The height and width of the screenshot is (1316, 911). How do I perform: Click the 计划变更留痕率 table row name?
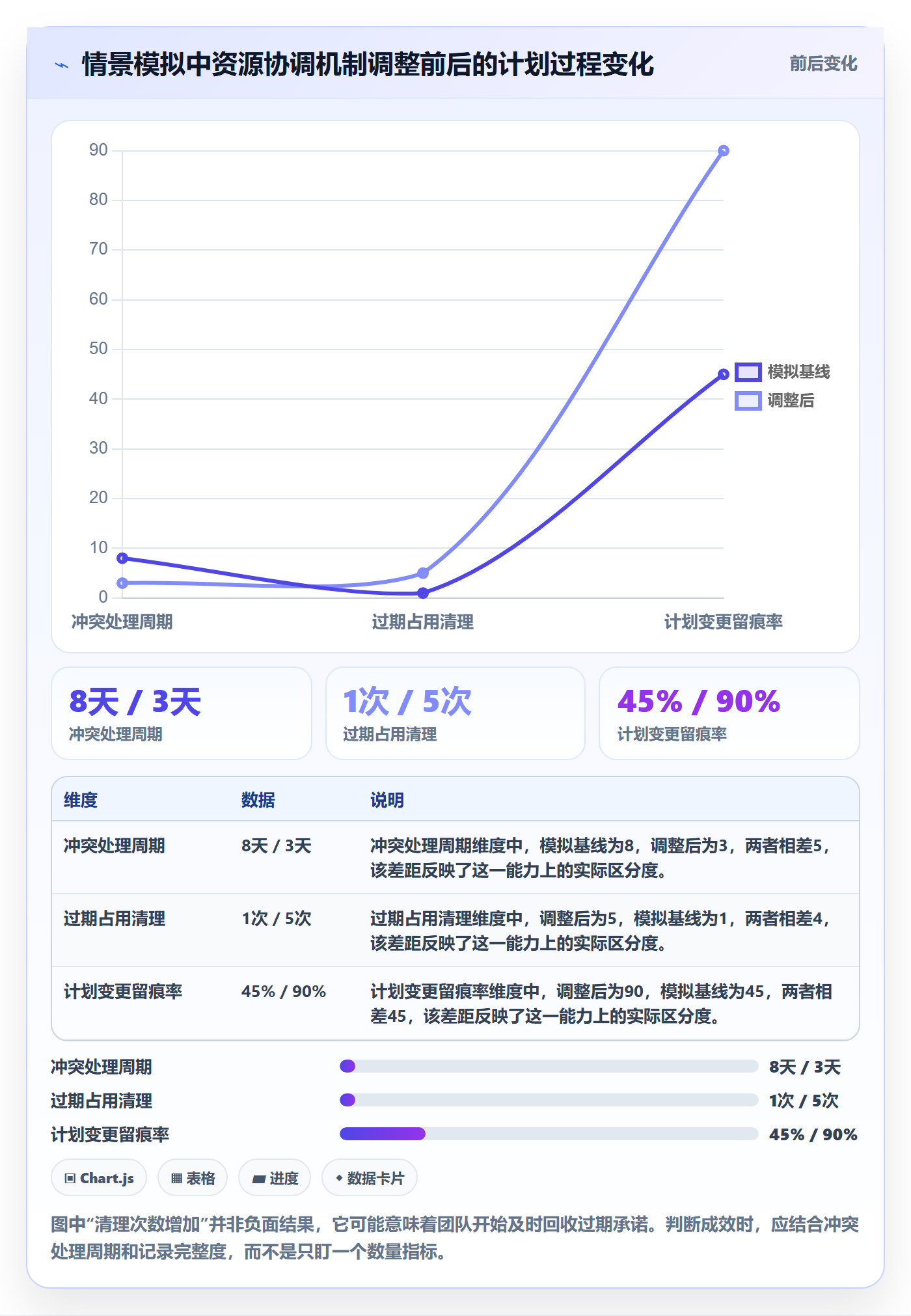coord(123,992)
